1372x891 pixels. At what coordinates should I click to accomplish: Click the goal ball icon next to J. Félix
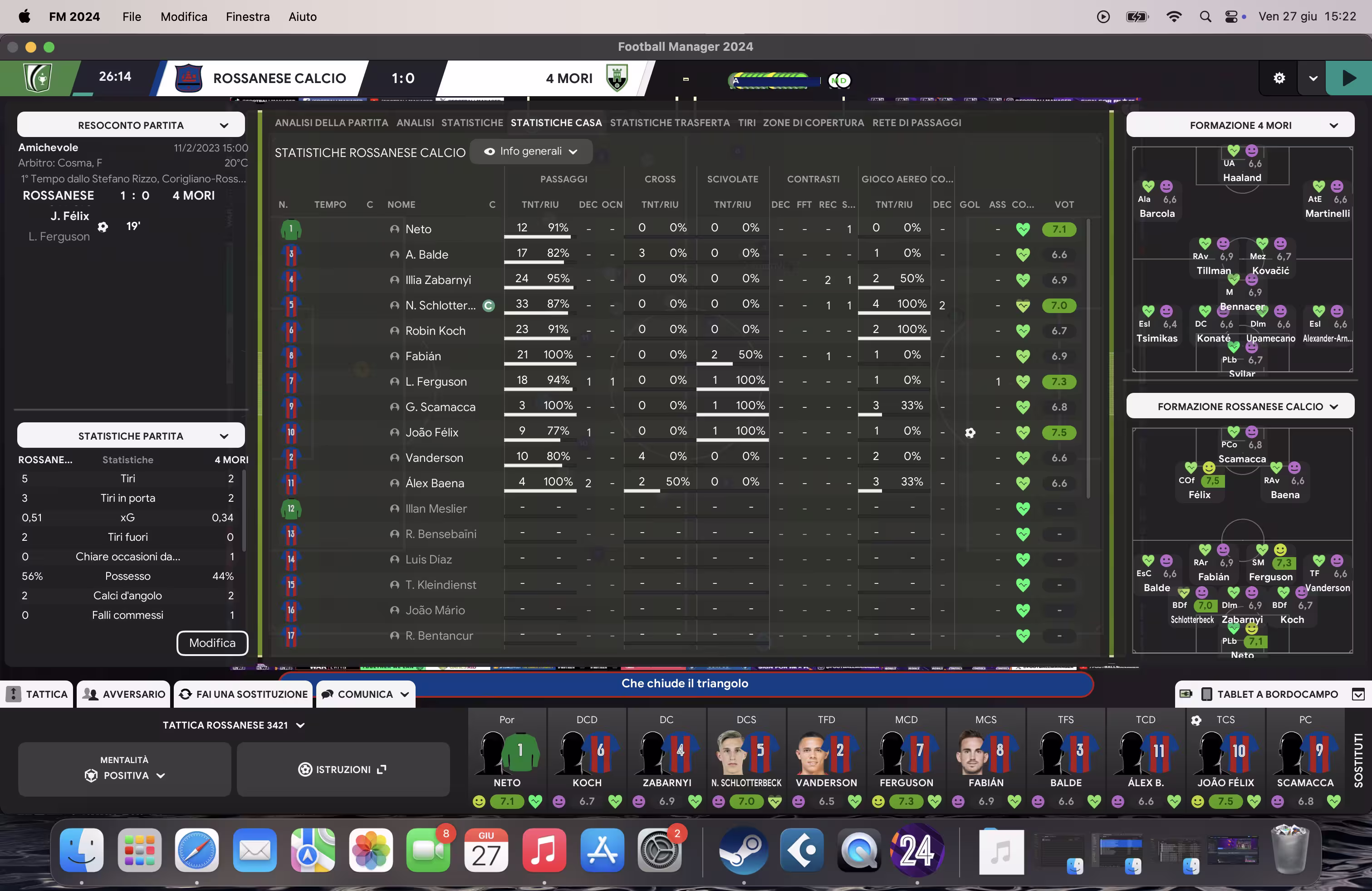pyautogui.click(x=103, y=226)
